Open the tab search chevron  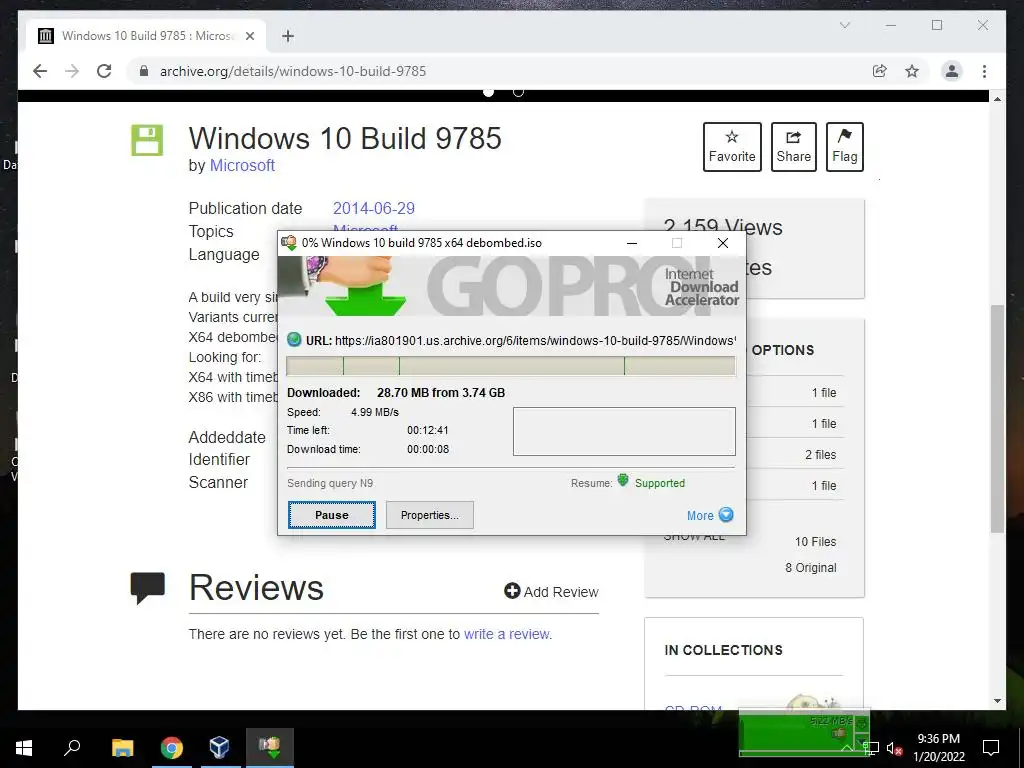coord(844,25)
